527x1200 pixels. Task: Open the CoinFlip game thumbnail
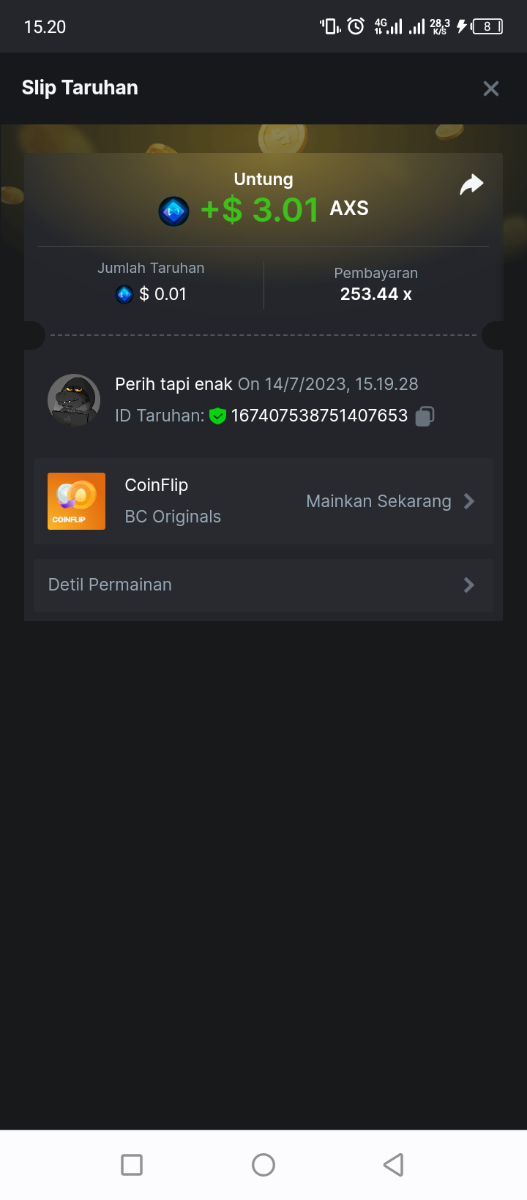(76, 501)
